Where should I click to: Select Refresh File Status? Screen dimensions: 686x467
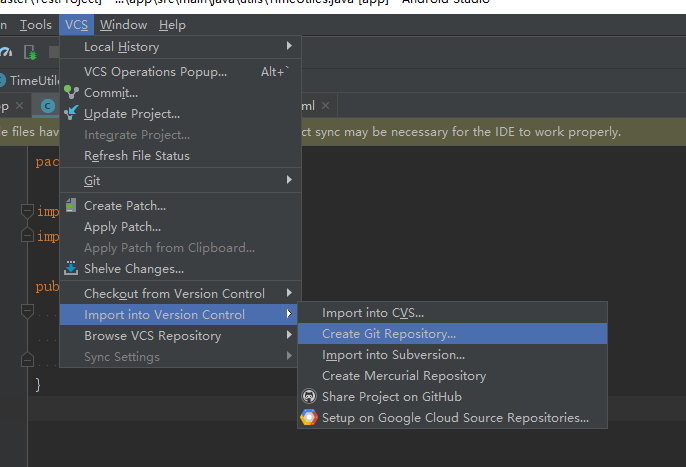(x=180, y=156)
